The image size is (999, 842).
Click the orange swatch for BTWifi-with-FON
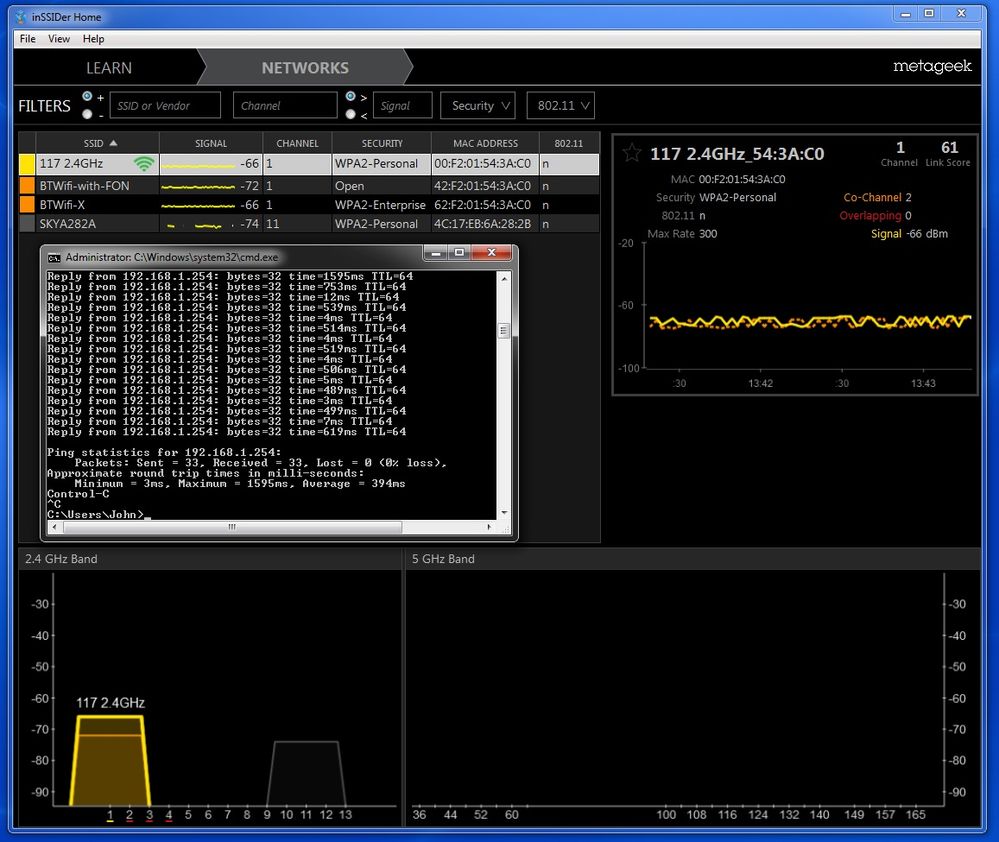[27, 185]
